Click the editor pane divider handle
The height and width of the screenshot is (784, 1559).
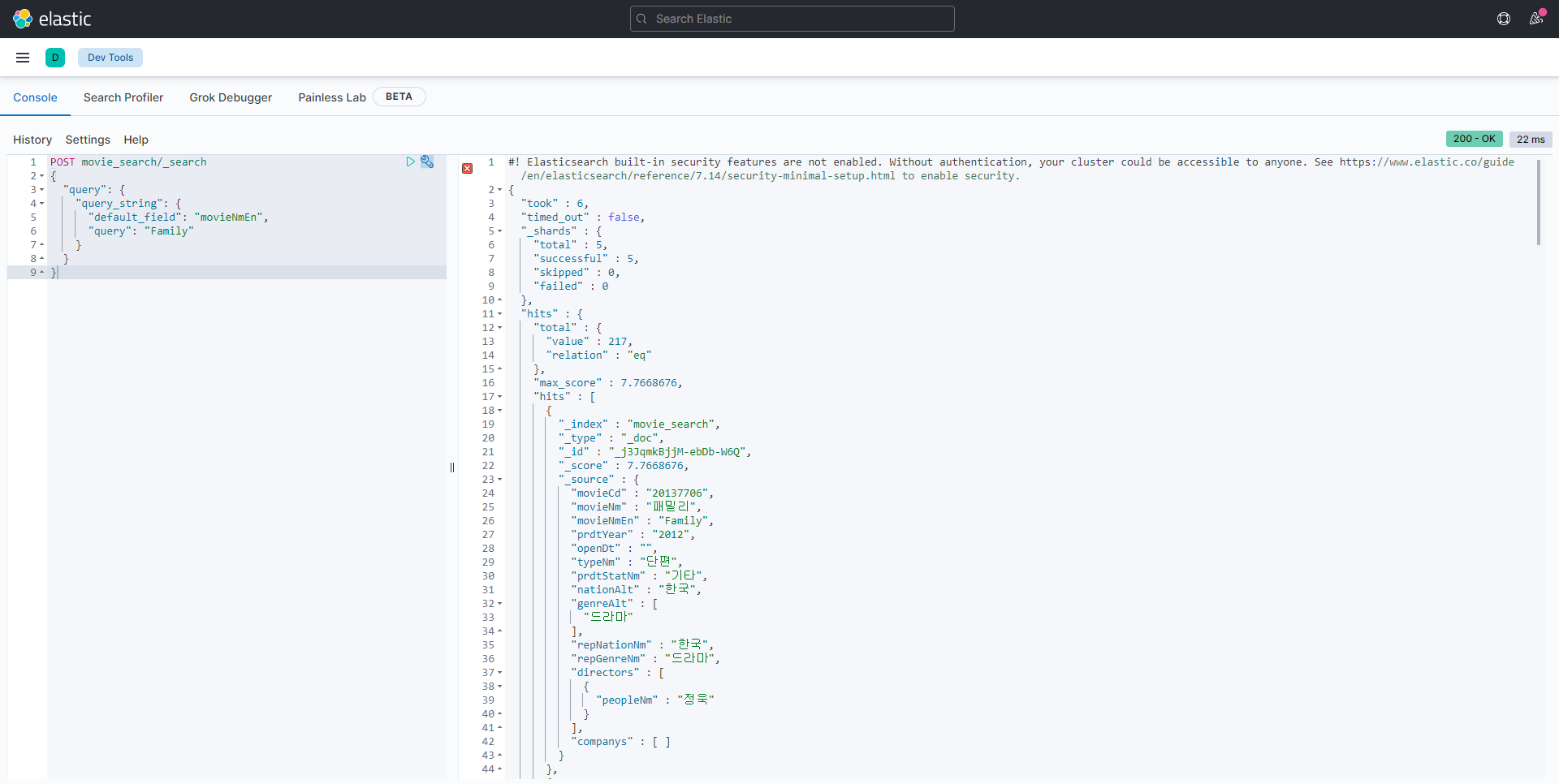click(452, 467)
